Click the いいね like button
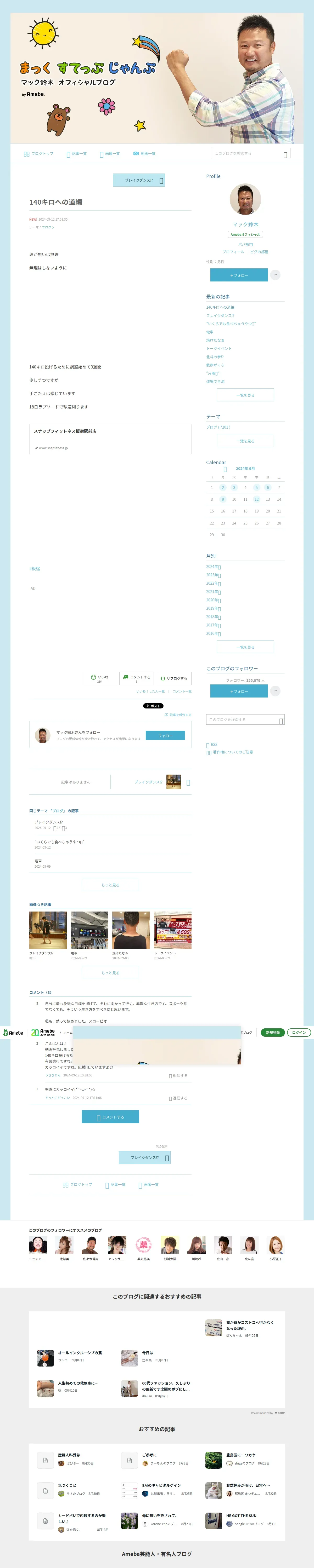Viewport: 314px width, 1568px height. [99, 678]
